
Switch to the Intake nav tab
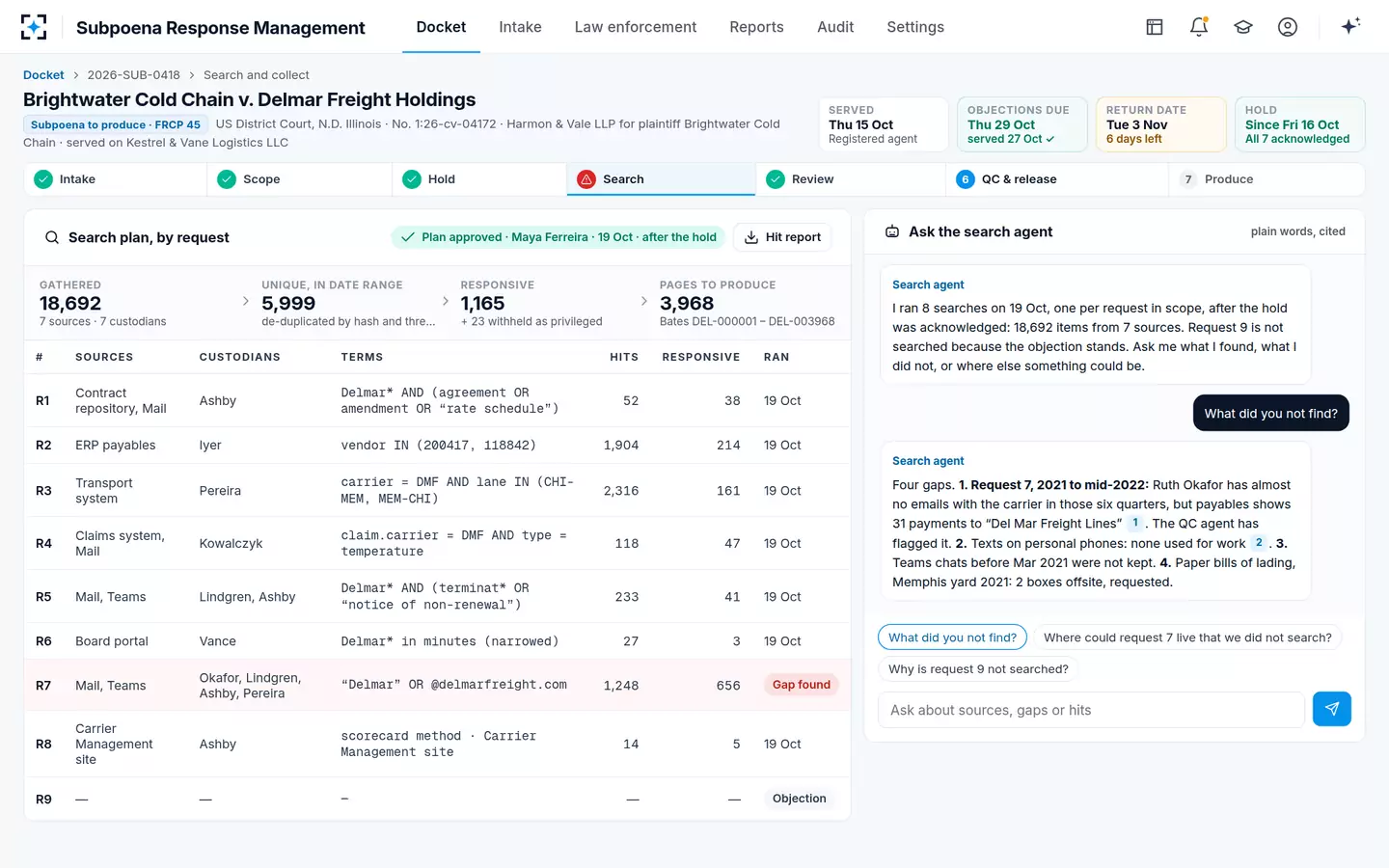[520, 27]
